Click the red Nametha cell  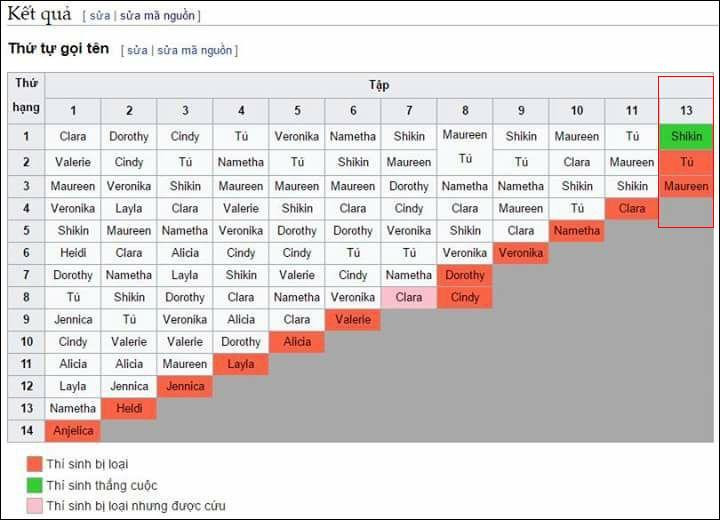(577, 231)
